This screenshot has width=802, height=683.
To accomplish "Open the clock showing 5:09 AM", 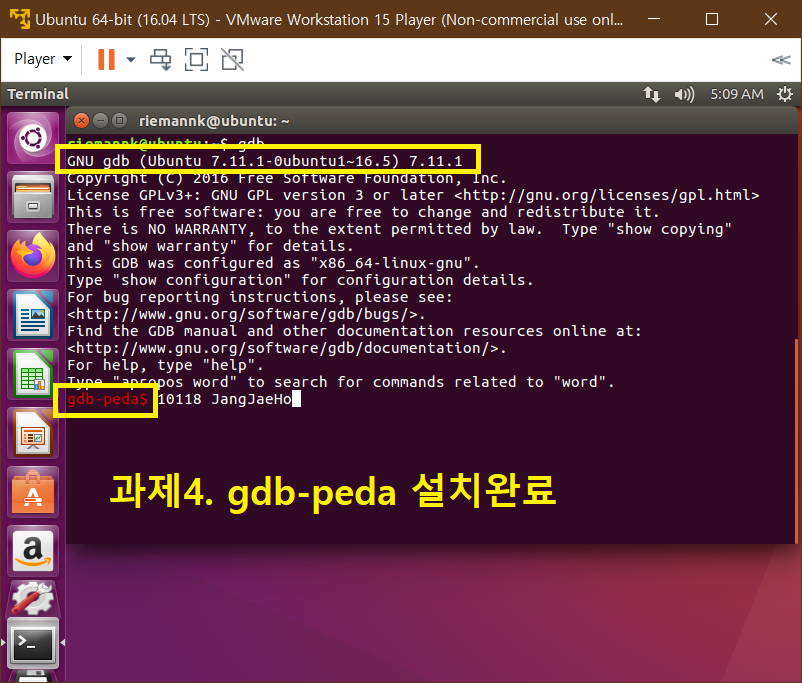I will (737, 94).
